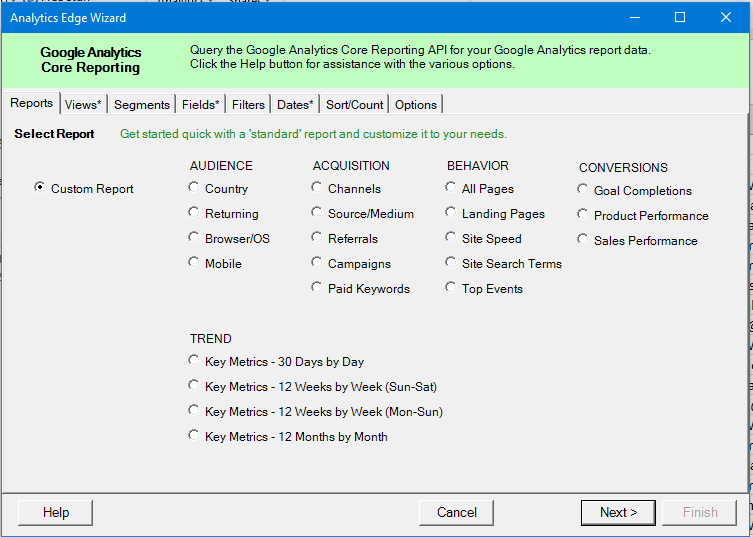The width and height of the screenshot is (753, 537).
Task: Click the greyed-out Finish button
Action: click(700, 513)
